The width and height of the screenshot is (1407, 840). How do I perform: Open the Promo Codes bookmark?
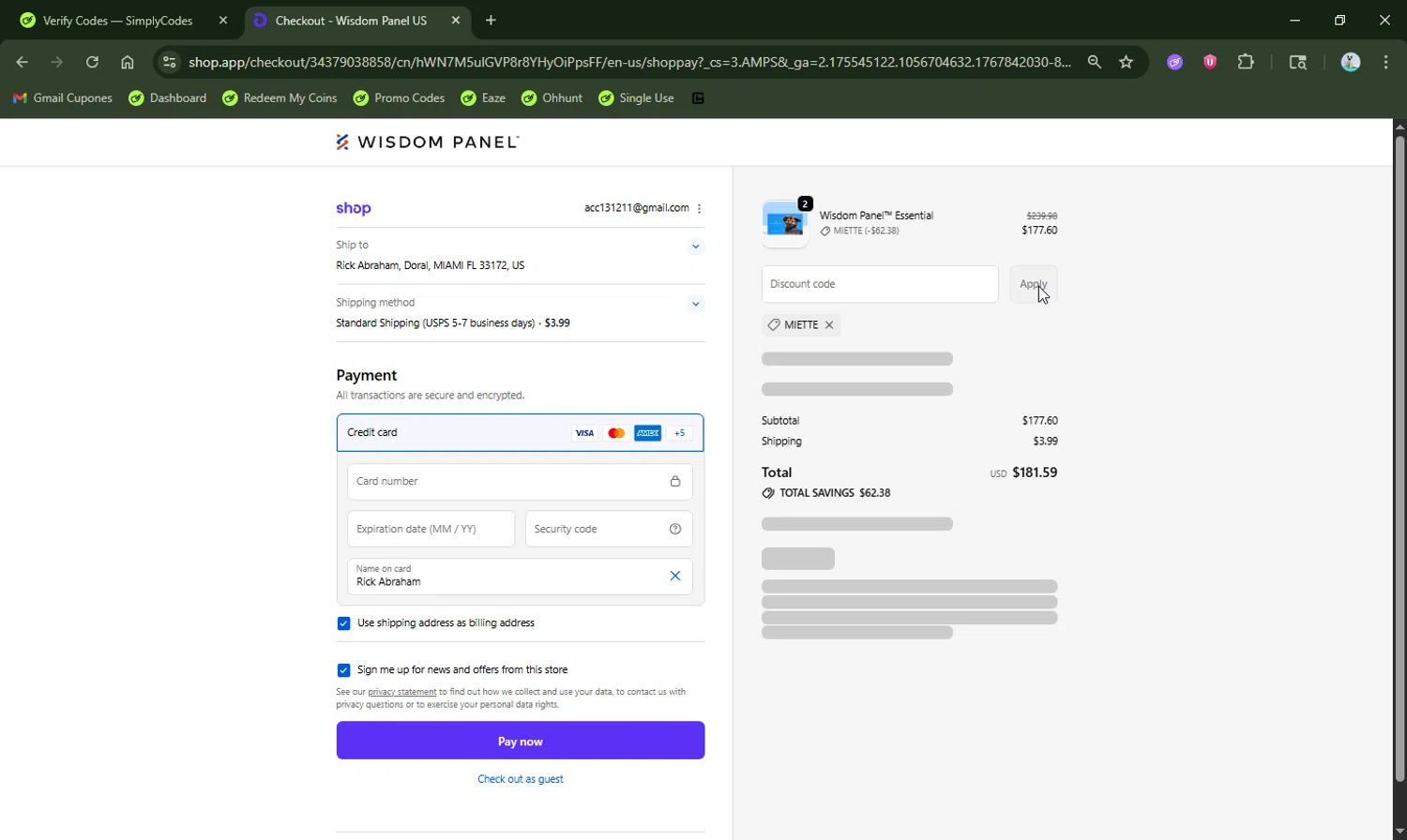pos(399,97)
